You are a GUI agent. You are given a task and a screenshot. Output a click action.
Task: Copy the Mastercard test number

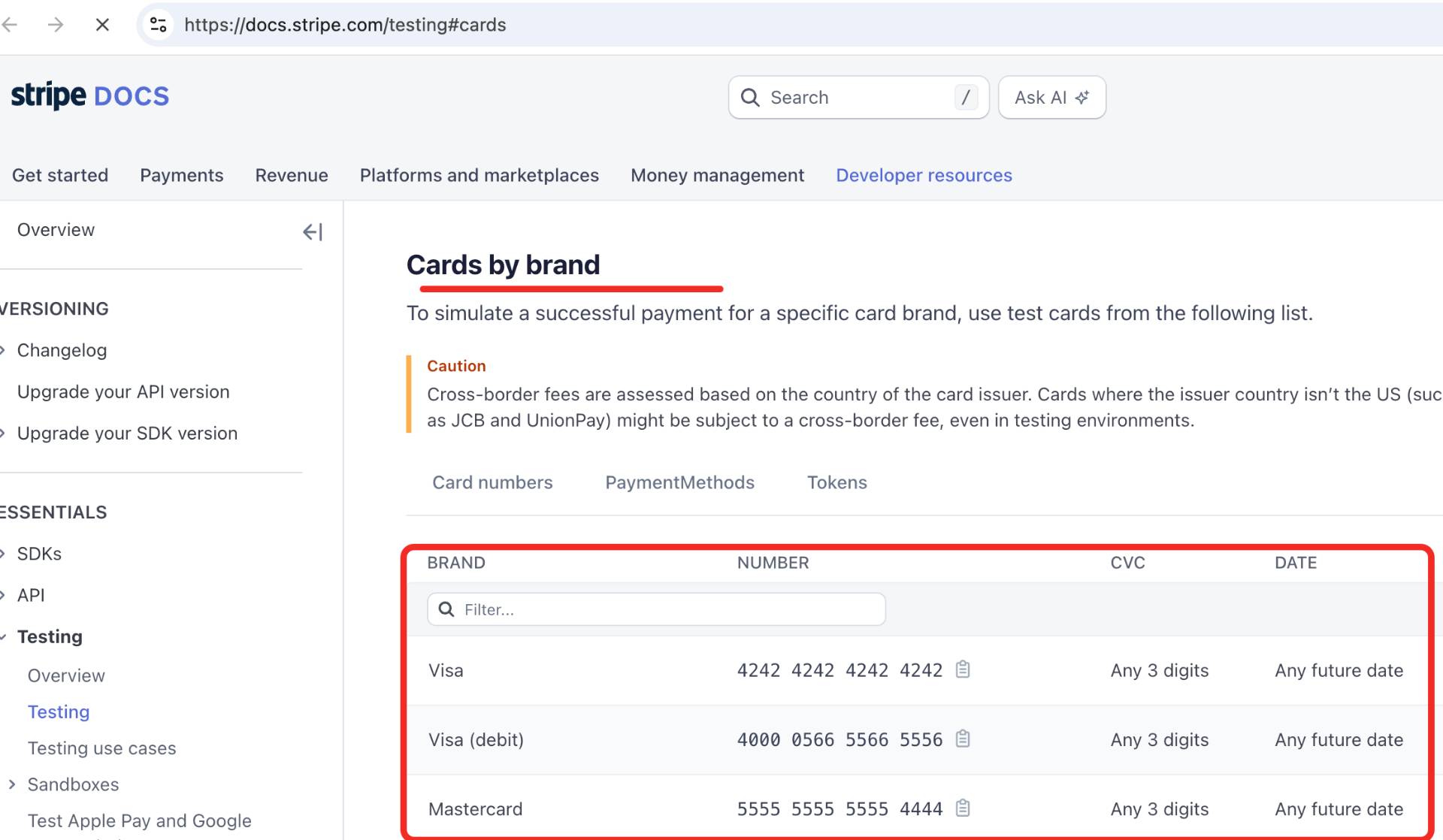(963, 808)
